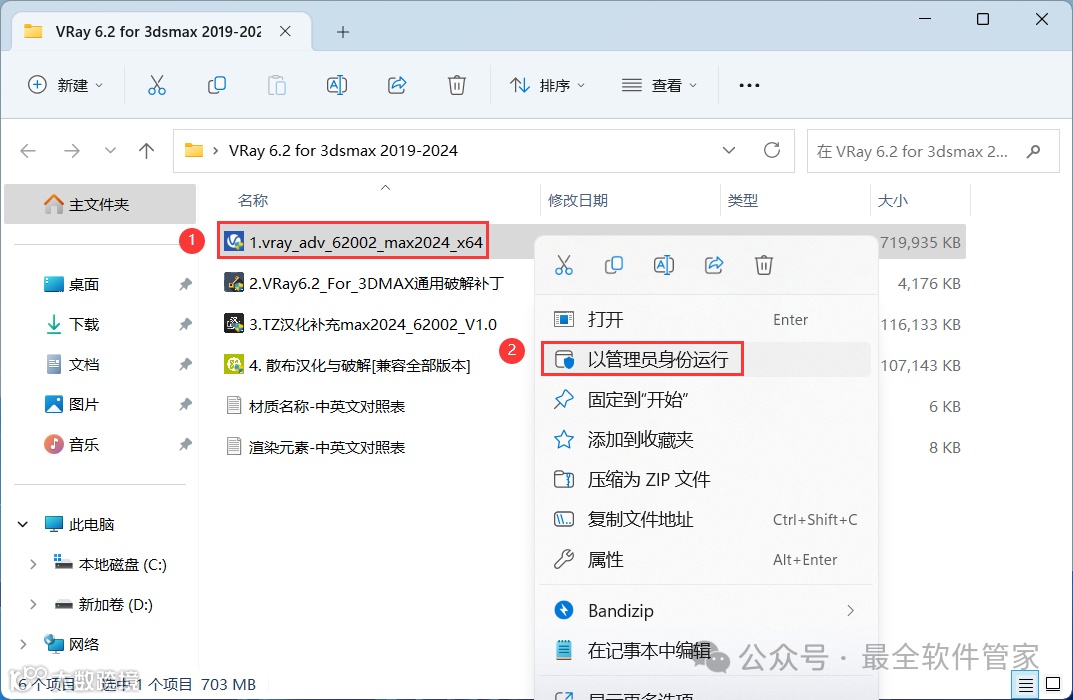This screenshot has width=1073, height=700.
Task: Open recent locations dropdown arrow
Action: click(109, 151)
